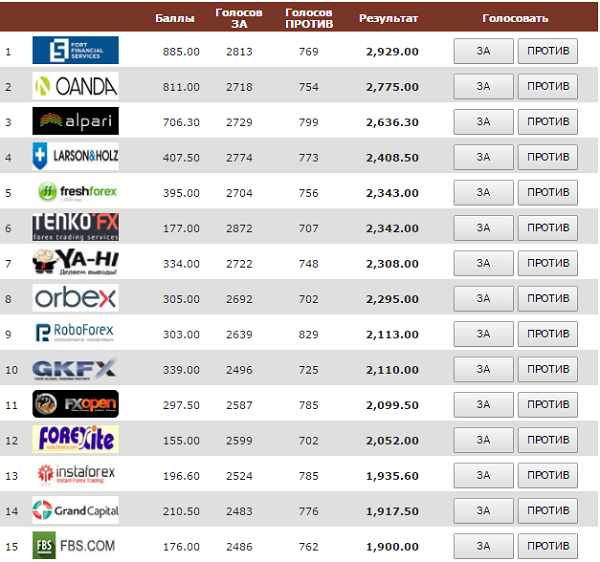
Task: Click the Голосовать column header
Action: [515, 18]
